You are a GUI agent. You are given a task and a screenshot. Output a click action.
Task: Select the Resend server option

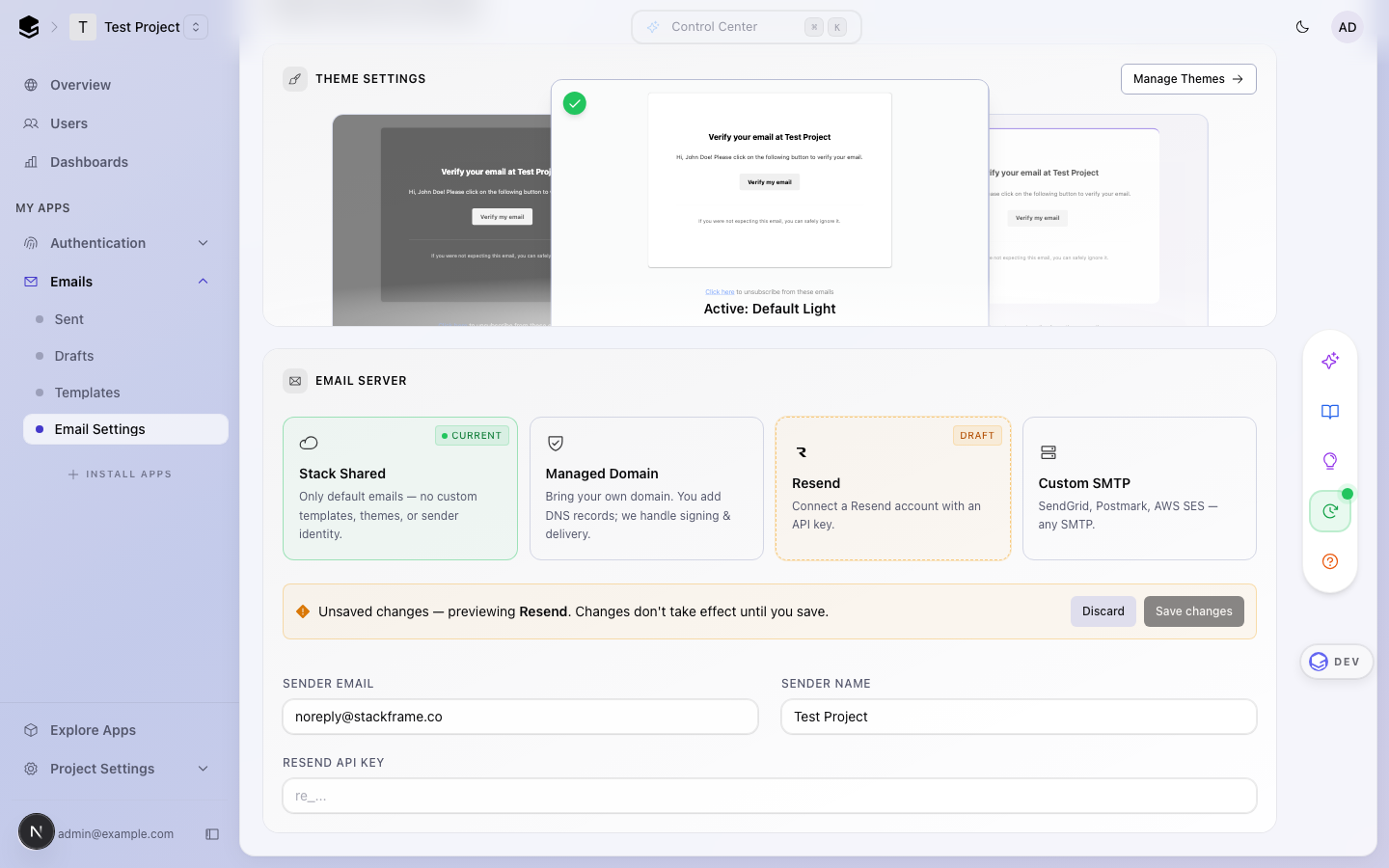click(x=893, y=488)
